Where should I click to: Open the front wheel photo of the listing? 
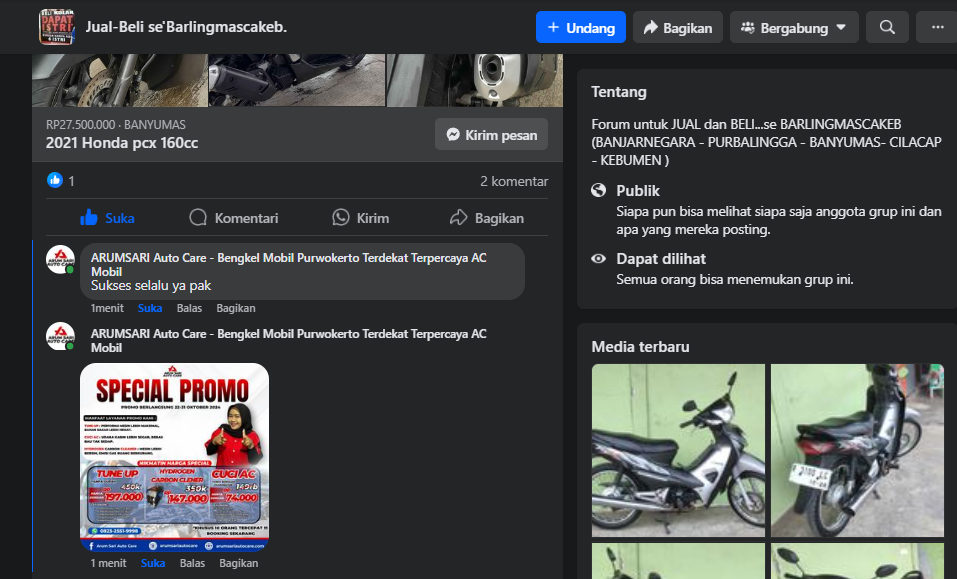(120, 81)
